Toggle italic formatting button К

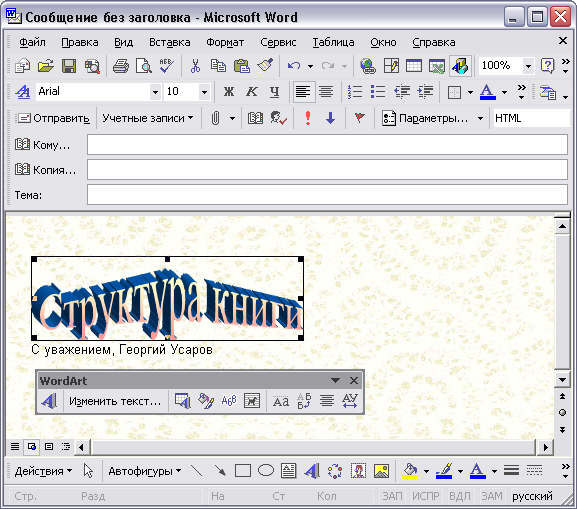(x=252, y=92)
